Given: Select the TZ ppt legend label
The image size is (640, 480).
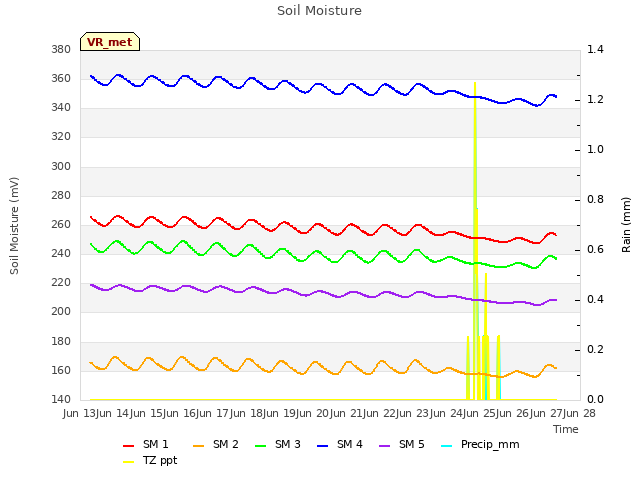Looking at the screenshot, I should coord(160,461).
